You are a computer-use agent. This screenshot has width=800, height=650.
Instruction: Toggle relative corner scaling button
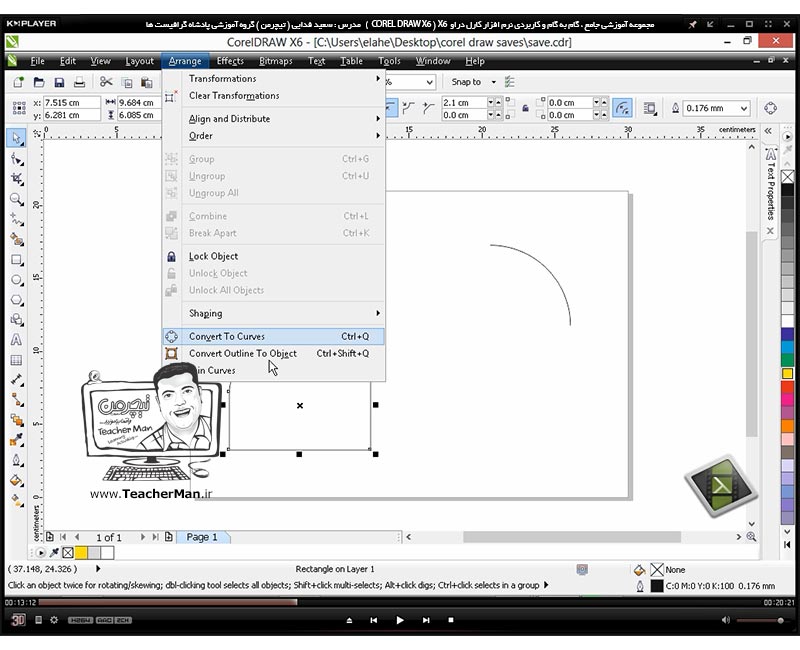tap(622, 108)
